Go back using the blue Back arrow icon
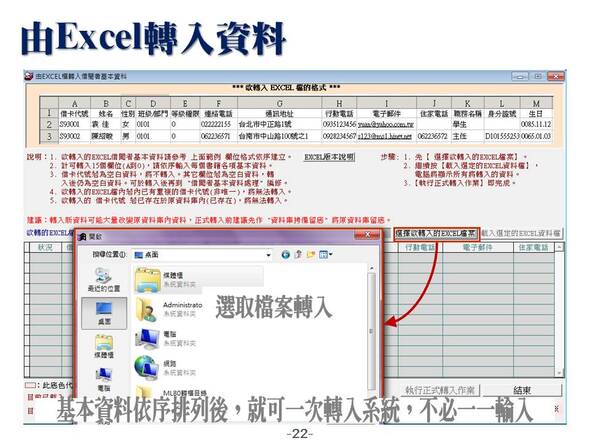 tap(286, 255)
